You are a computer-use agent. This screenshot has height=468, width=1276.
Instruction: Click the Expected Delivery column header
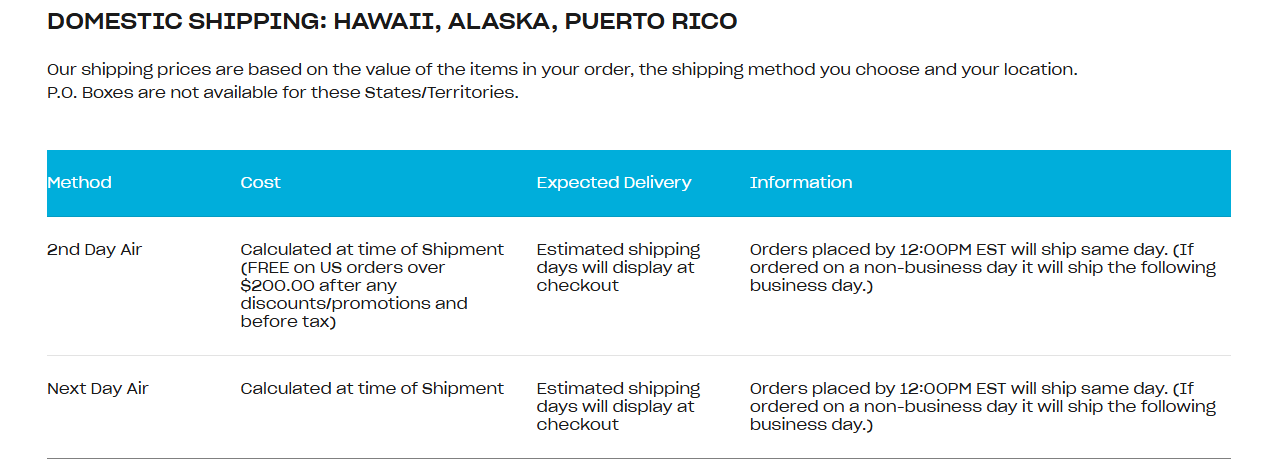coord(613,182)
